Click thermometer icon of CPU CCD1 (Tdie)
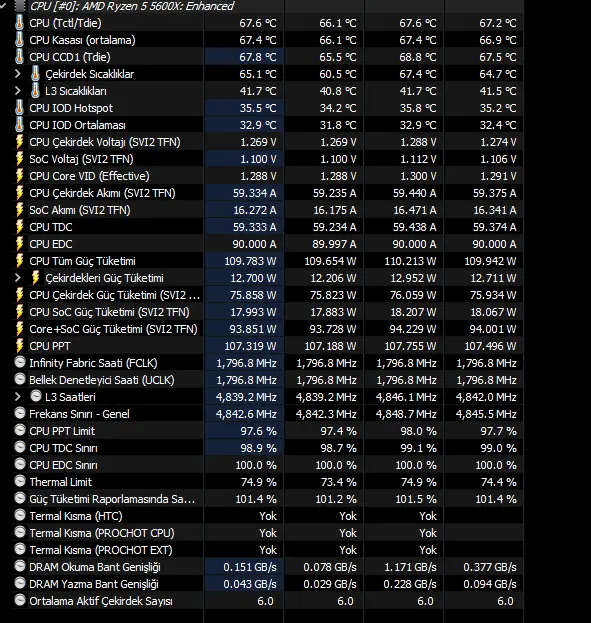This screenshot has height=623, width=591. coord(19,57)
